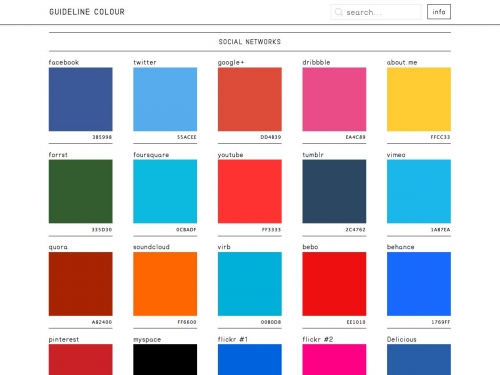Image resolution: width=500 pixels, height=375 pixels.
Task: Click the youtube red swatch
Action: click(250, 191)
